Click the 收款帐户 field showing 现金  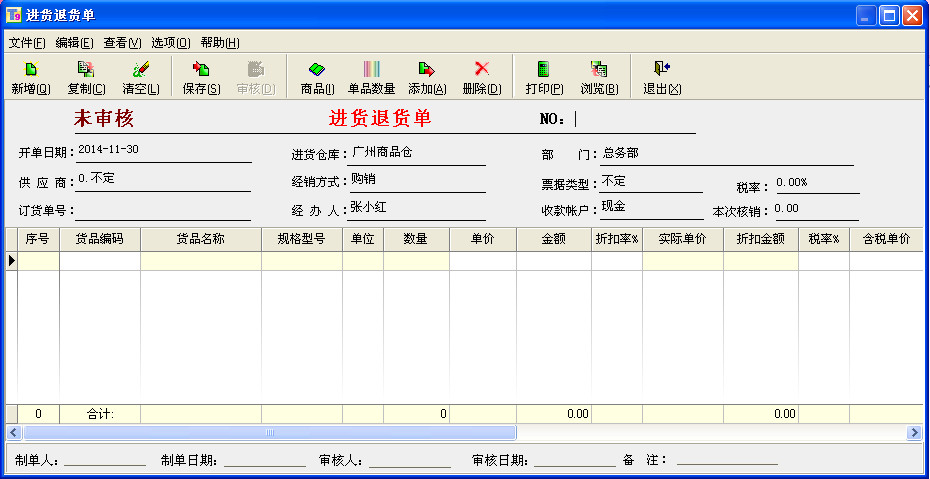pyautogui.click(x=651, y=209)
